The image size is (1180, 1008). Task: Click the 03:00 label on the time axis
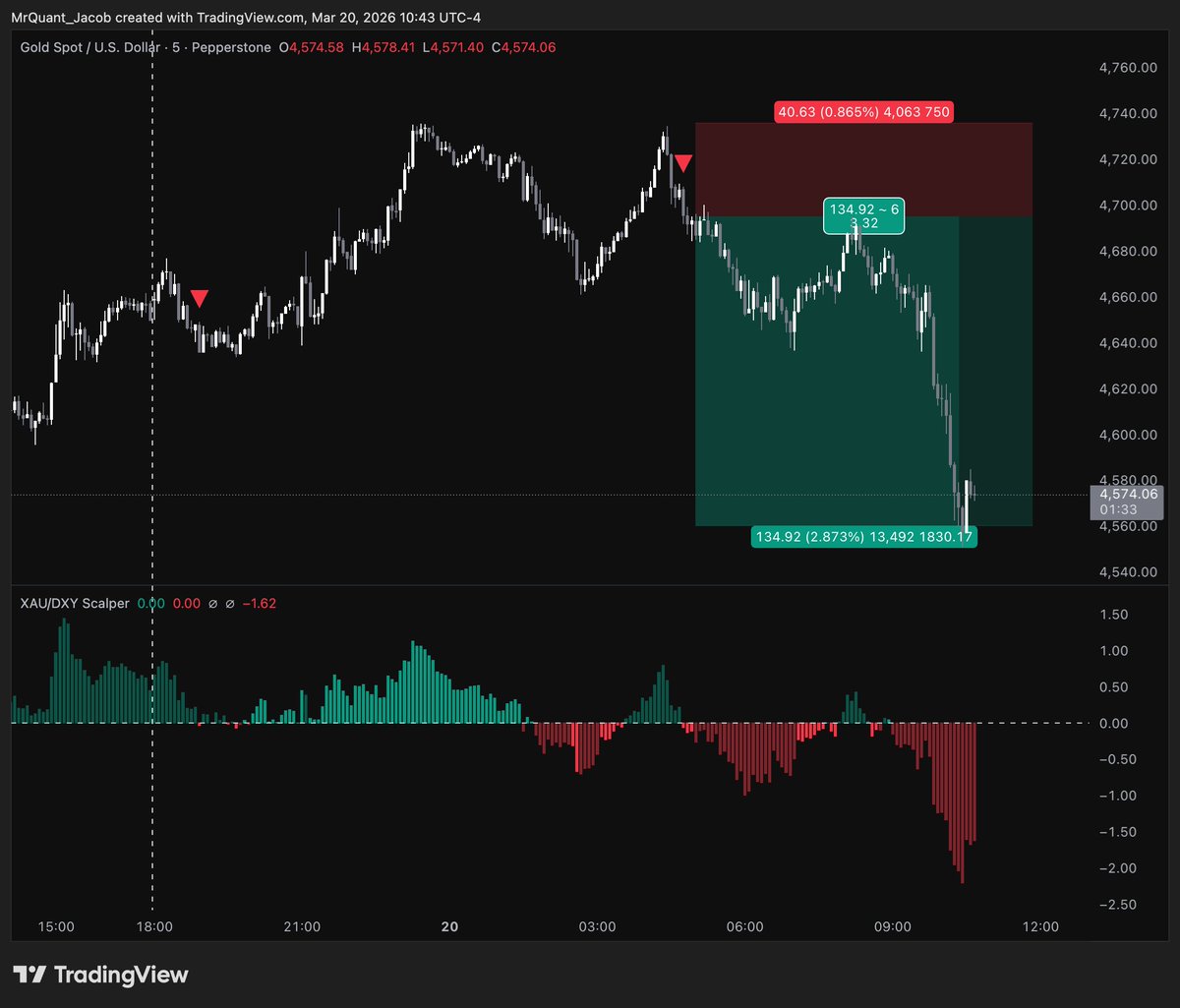click(597, 926)
